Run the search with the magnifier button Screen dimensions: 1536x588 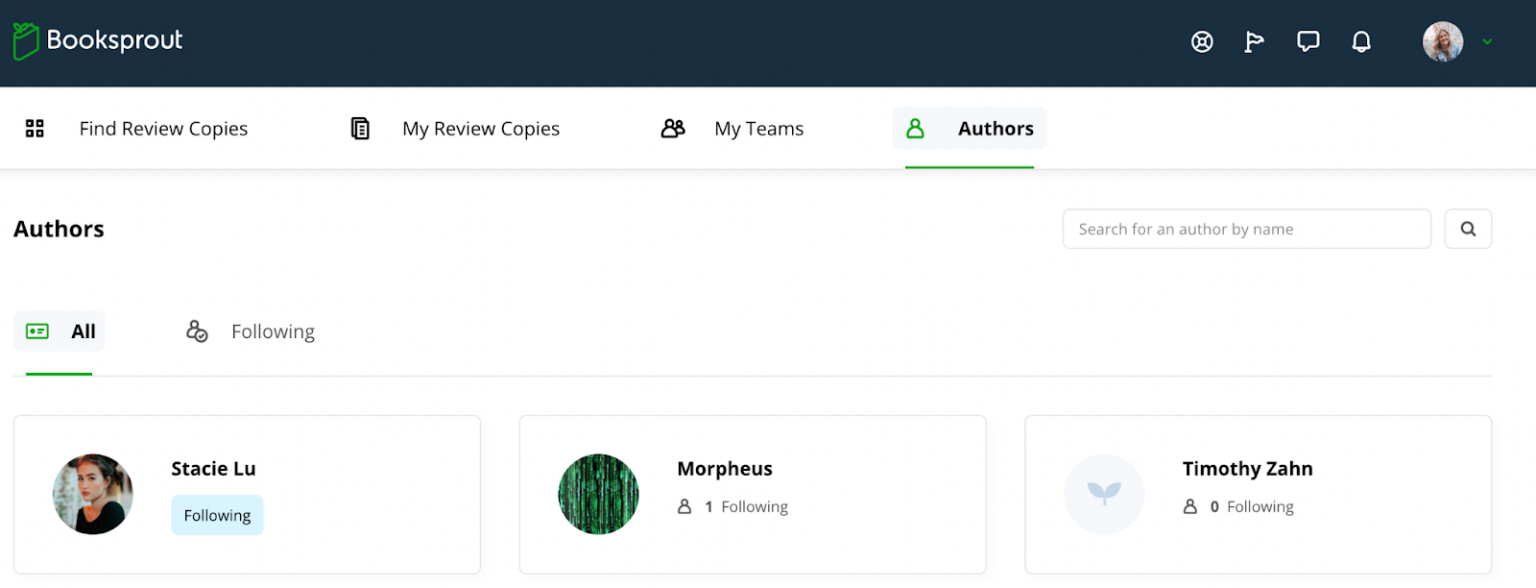tap(1468, 228)
